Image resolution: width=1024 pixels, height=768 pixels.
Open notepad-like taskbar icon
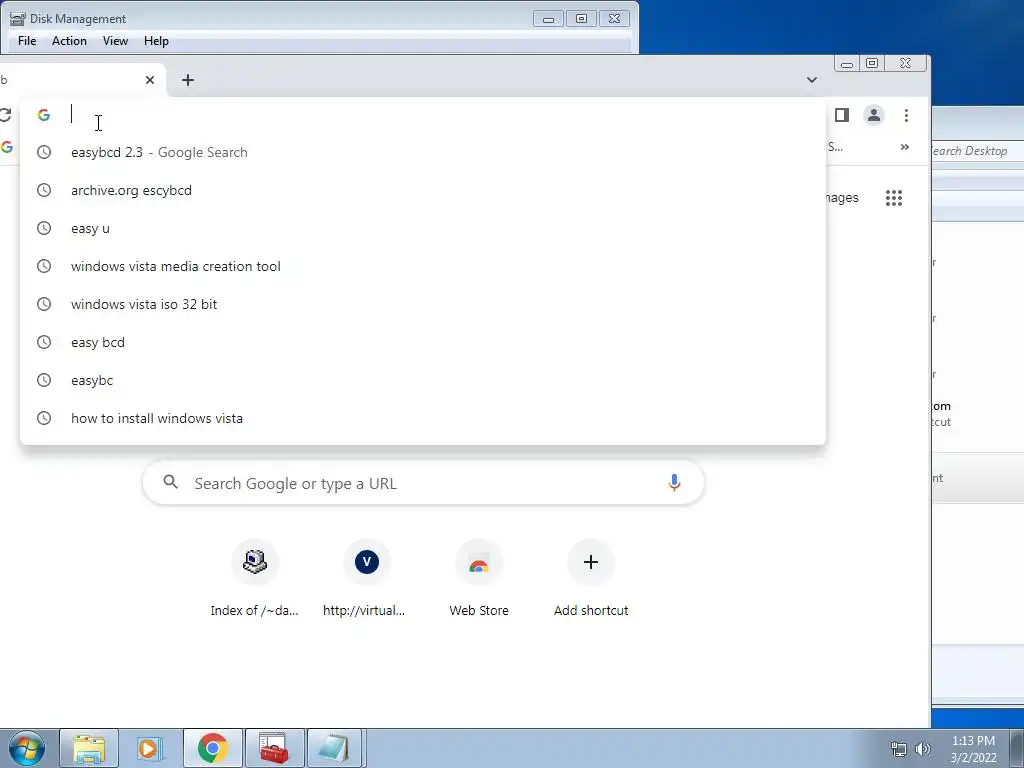pos(334,748)
